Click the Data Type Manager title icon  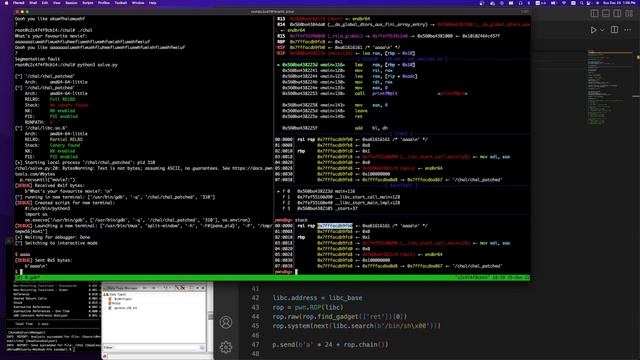pos(105,288)
